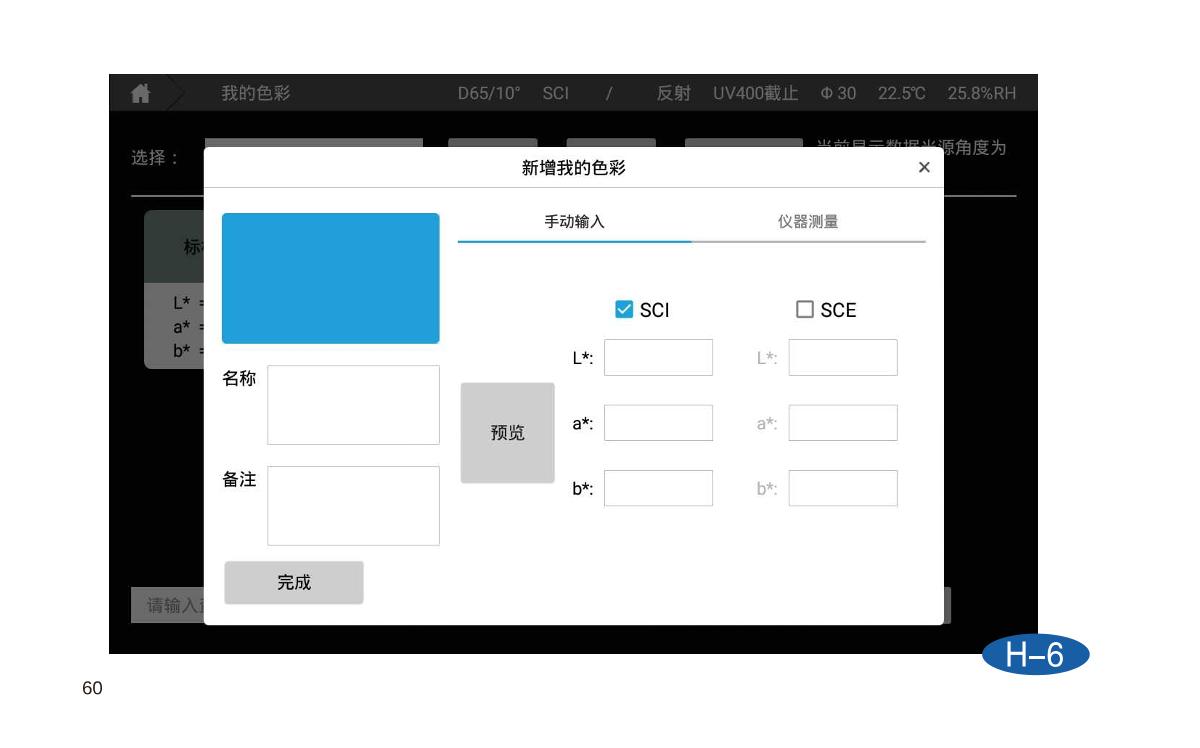Tap the D65/10° light source indicator
This screenshot has width=1200, height=748.
point(489,93)
